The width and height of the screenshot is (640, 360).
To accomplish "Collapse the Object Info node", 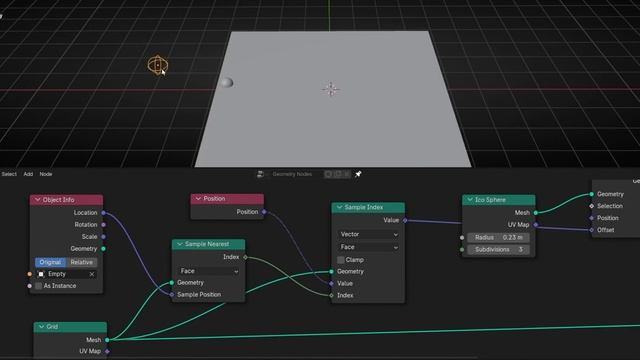I will pyautogui.click(x=38, y=200).
